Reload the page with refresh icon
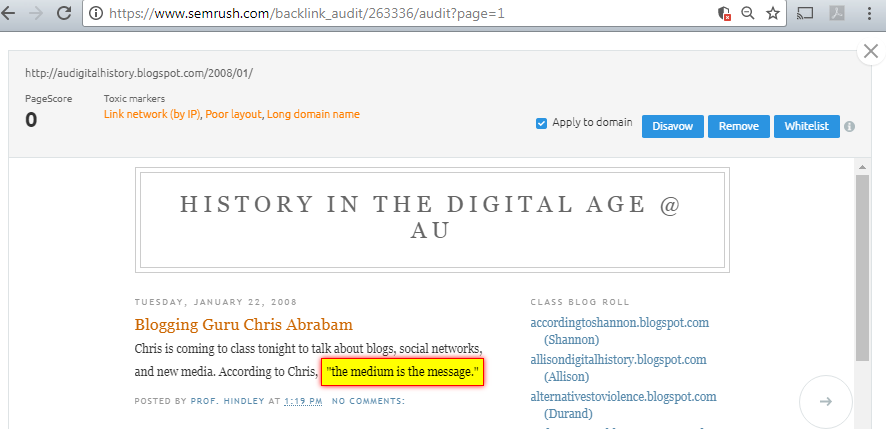 click(x=63, y=14)
